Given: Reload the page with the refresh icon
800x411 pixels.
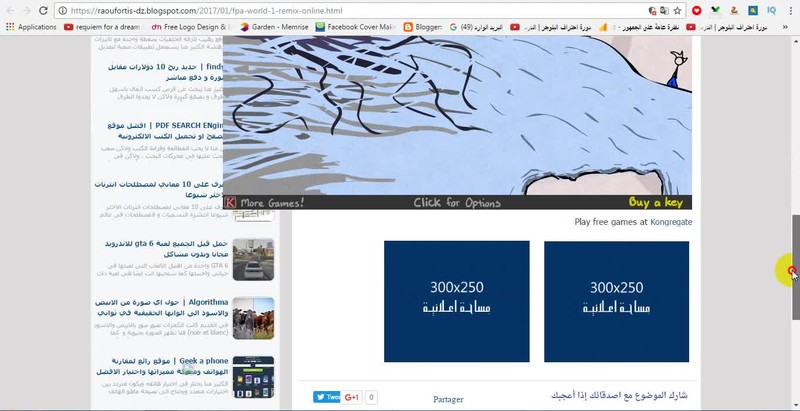Looking at the screenshot, I should pos(43,11).
